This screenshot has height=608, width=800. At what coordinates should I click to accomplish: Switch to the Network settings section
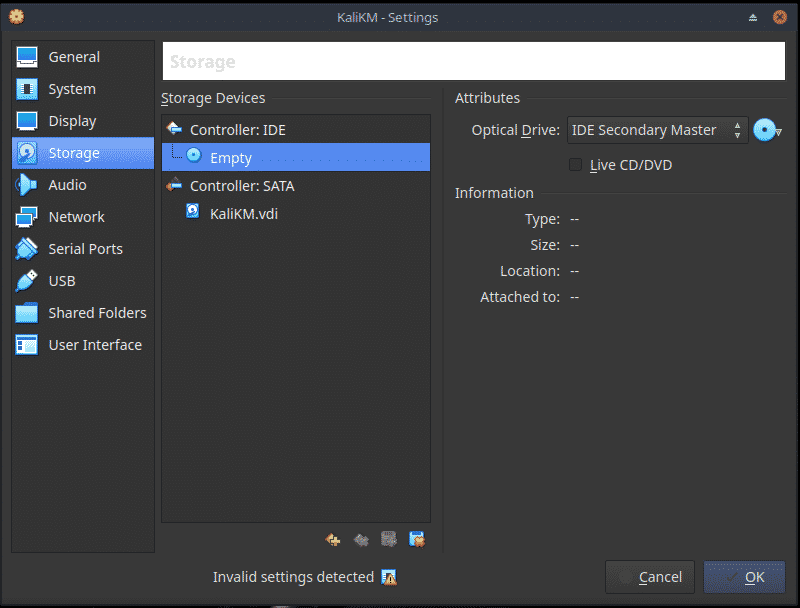tap(76, 217)
